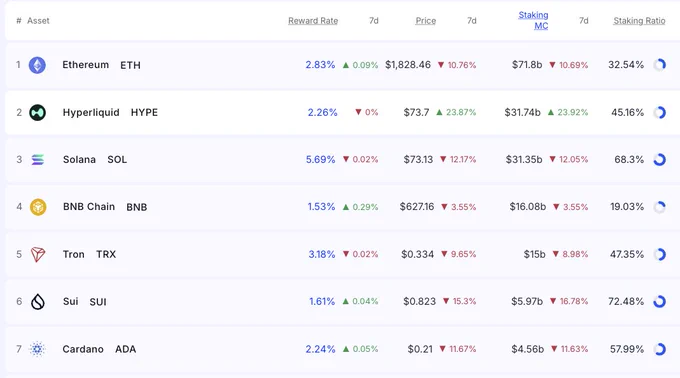Open the Hyperliquid asset name
The width and height of the screenshot is (680, 378).
[x=91, y=112]
